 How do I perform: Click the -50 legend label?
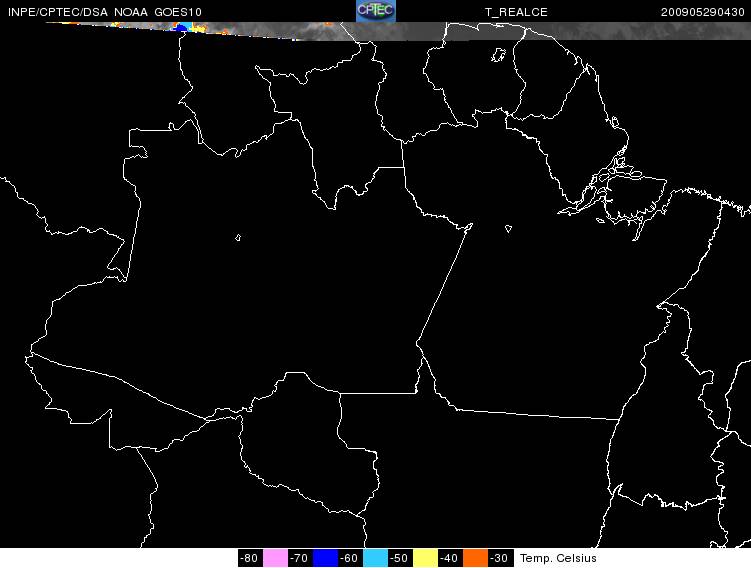[400, 558]
